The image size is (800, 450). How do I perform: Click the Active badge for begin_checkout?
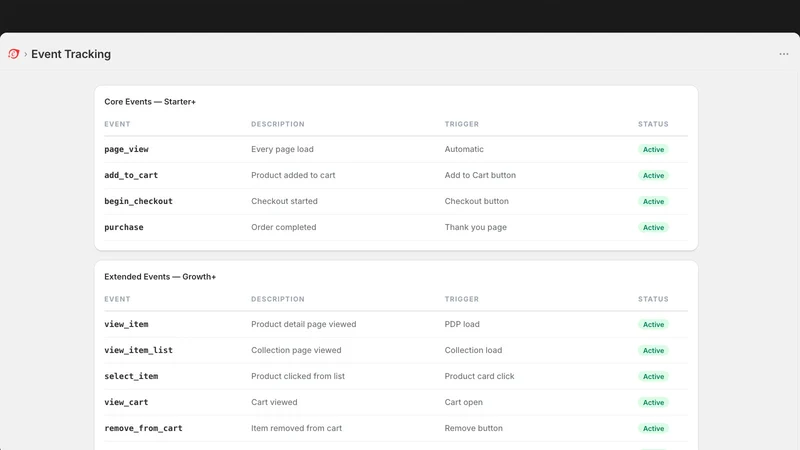653,202
